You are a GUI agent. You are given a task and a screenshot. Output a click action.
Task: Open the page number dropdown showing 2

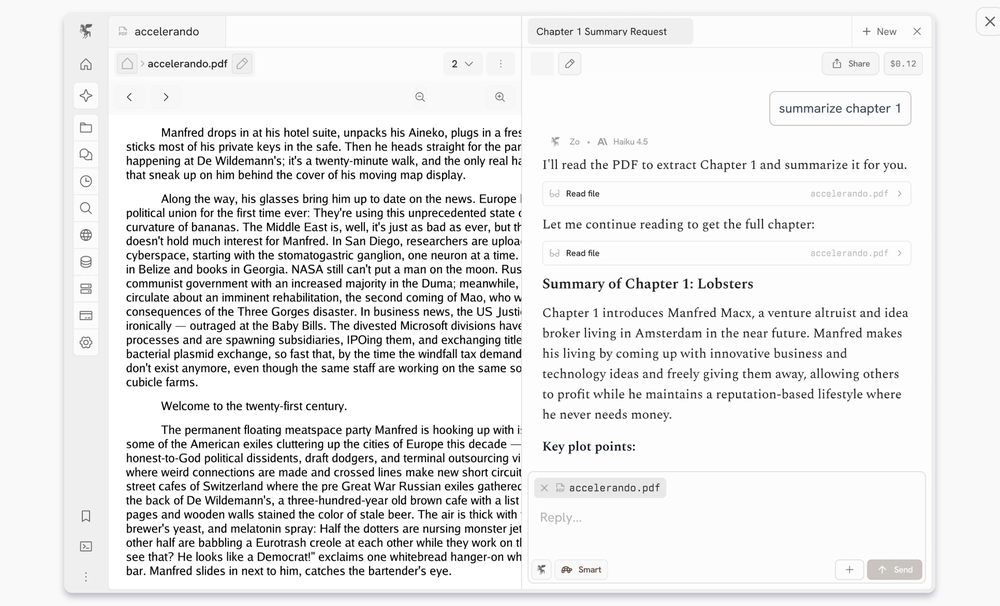463,63
